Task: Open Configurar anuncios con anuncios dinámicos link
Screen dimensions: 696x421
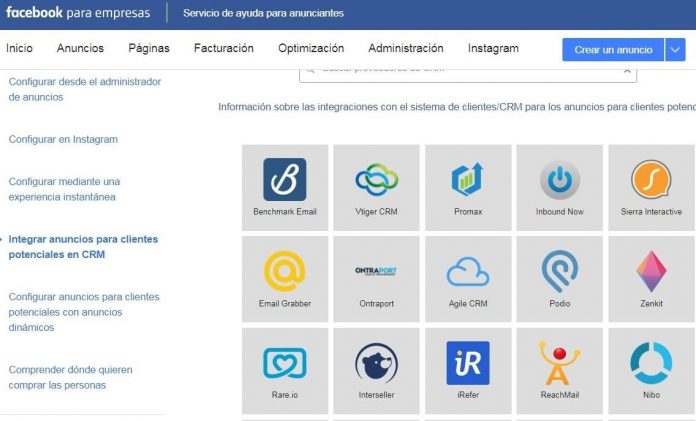Action: [x=84, y=312]
